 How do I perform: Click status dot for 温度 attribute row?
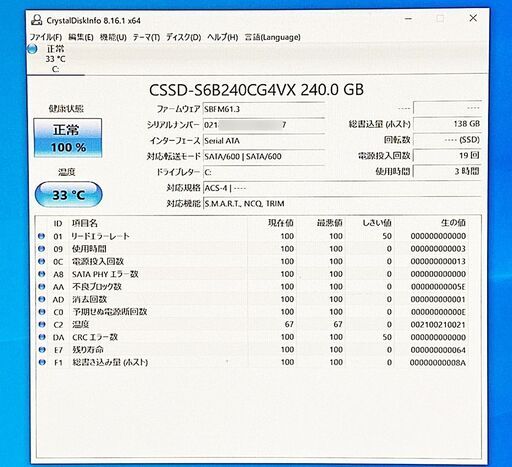pos(41,324)
